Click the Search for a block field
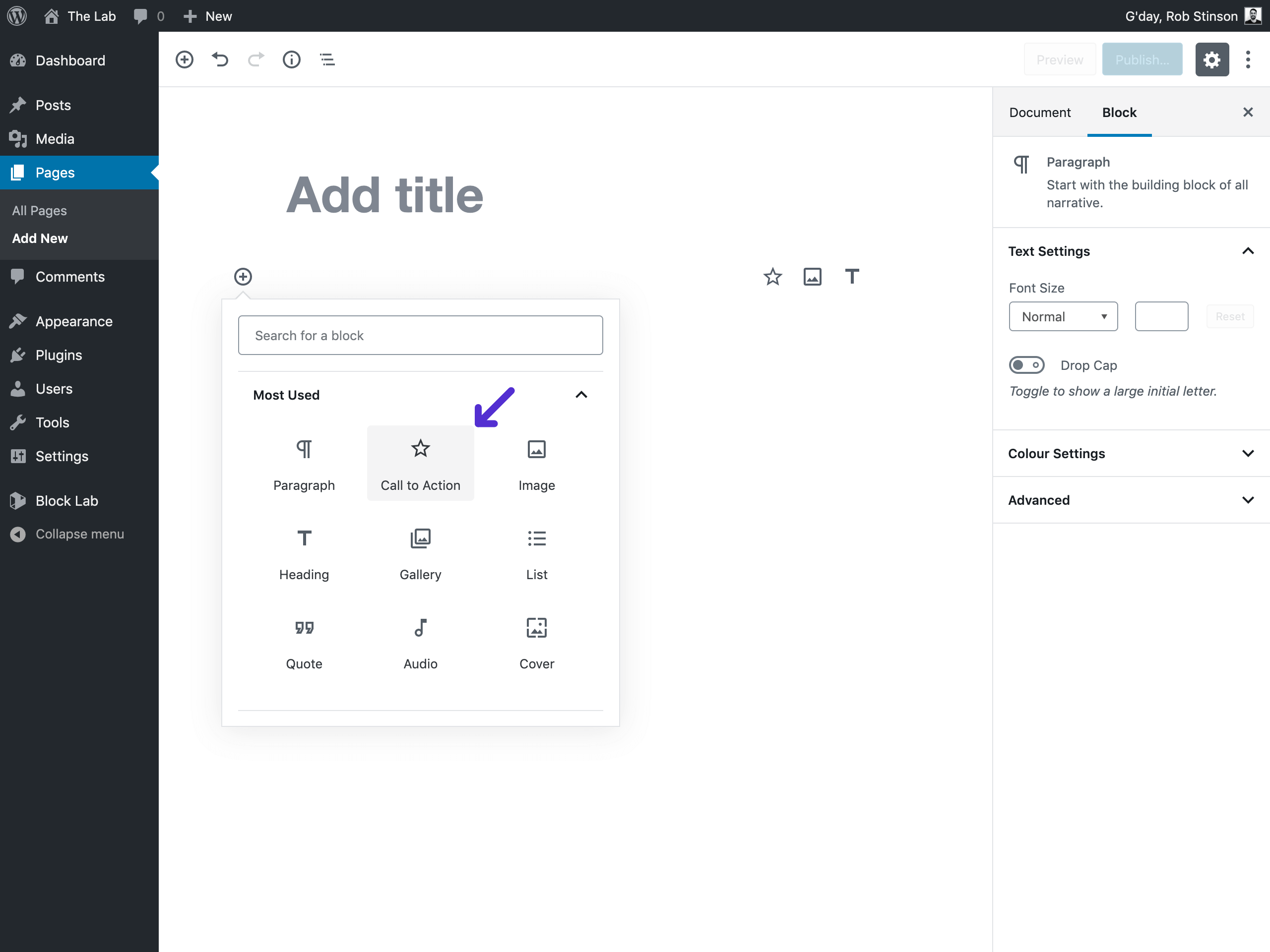 420,334
